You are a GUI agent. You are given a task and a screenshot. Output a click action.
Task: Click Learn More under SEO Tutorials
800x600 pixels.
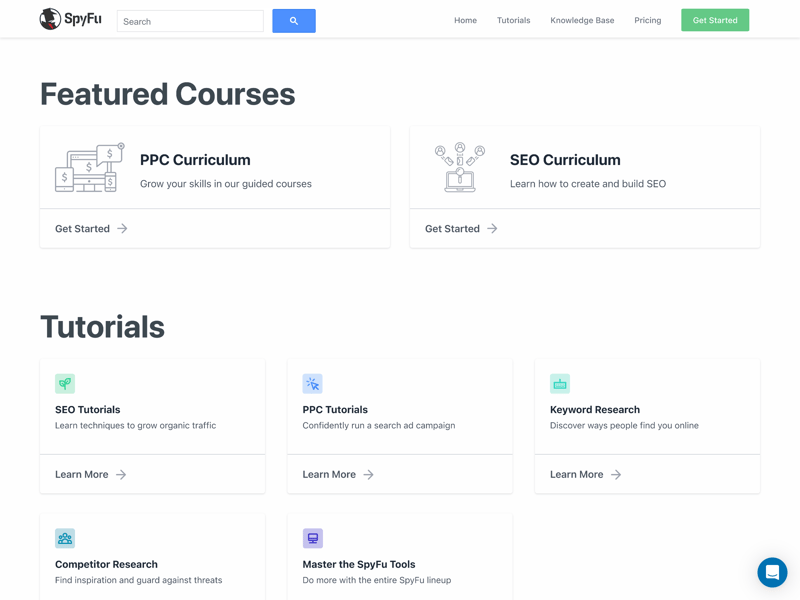click(91, 475)
